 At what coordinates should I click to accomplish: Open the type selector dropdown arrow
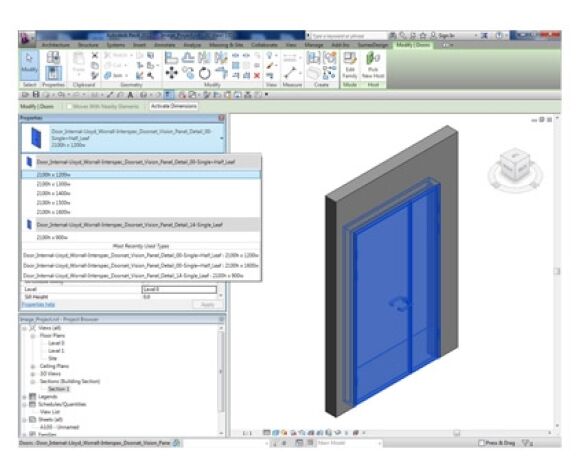pos(222,138)
